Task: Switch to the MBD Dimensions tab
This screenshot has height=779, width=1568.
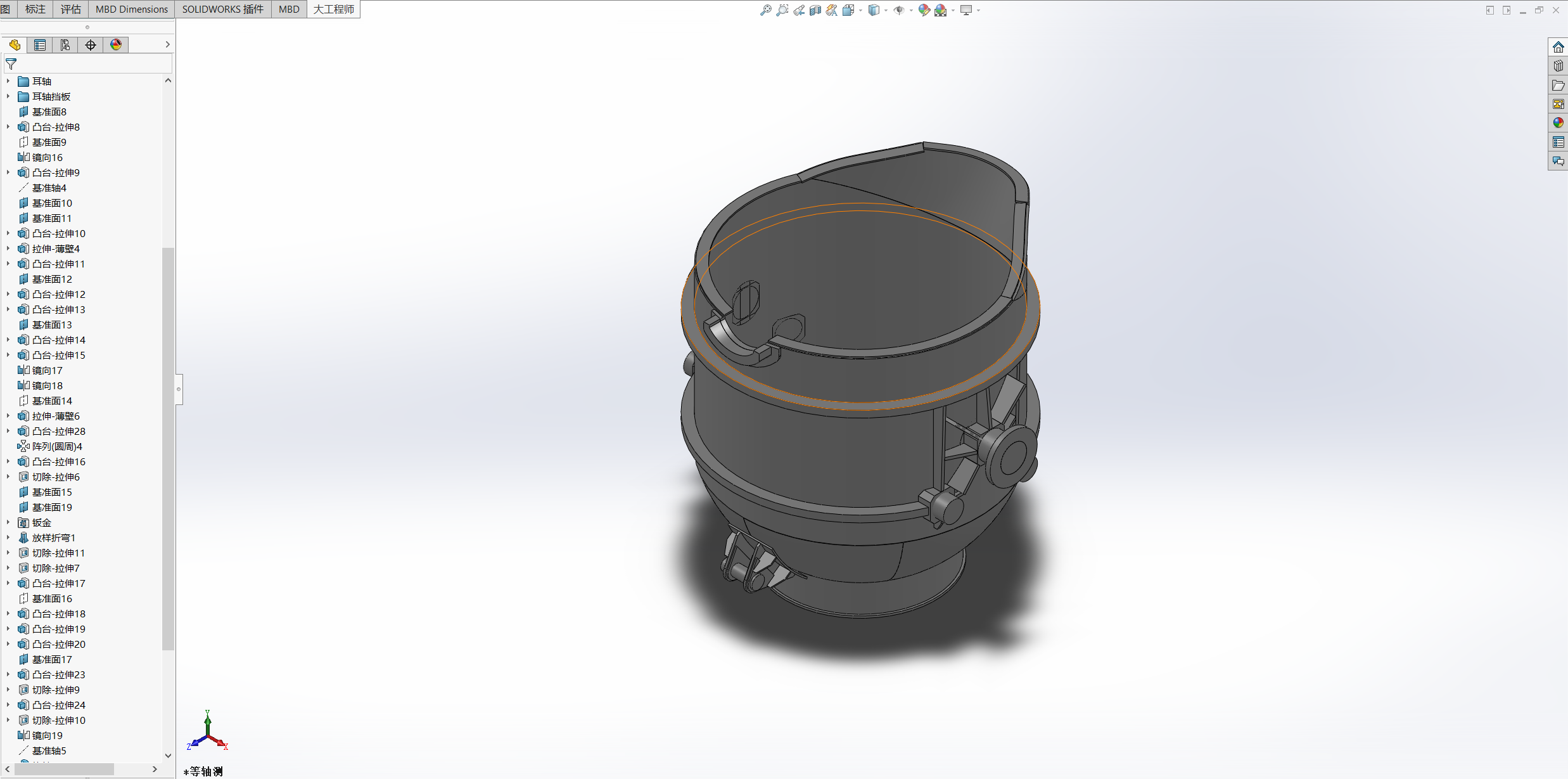Action: [132, 9]
